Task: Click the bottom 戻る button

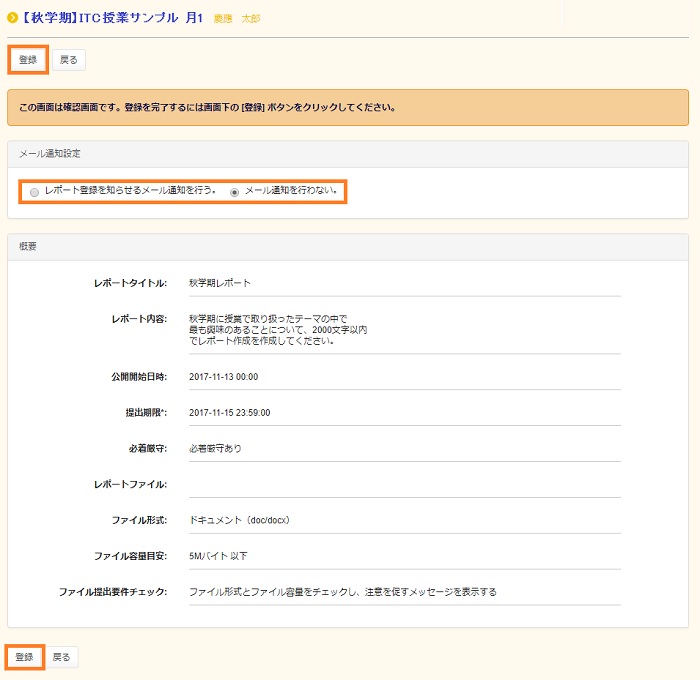Action: 61,657
